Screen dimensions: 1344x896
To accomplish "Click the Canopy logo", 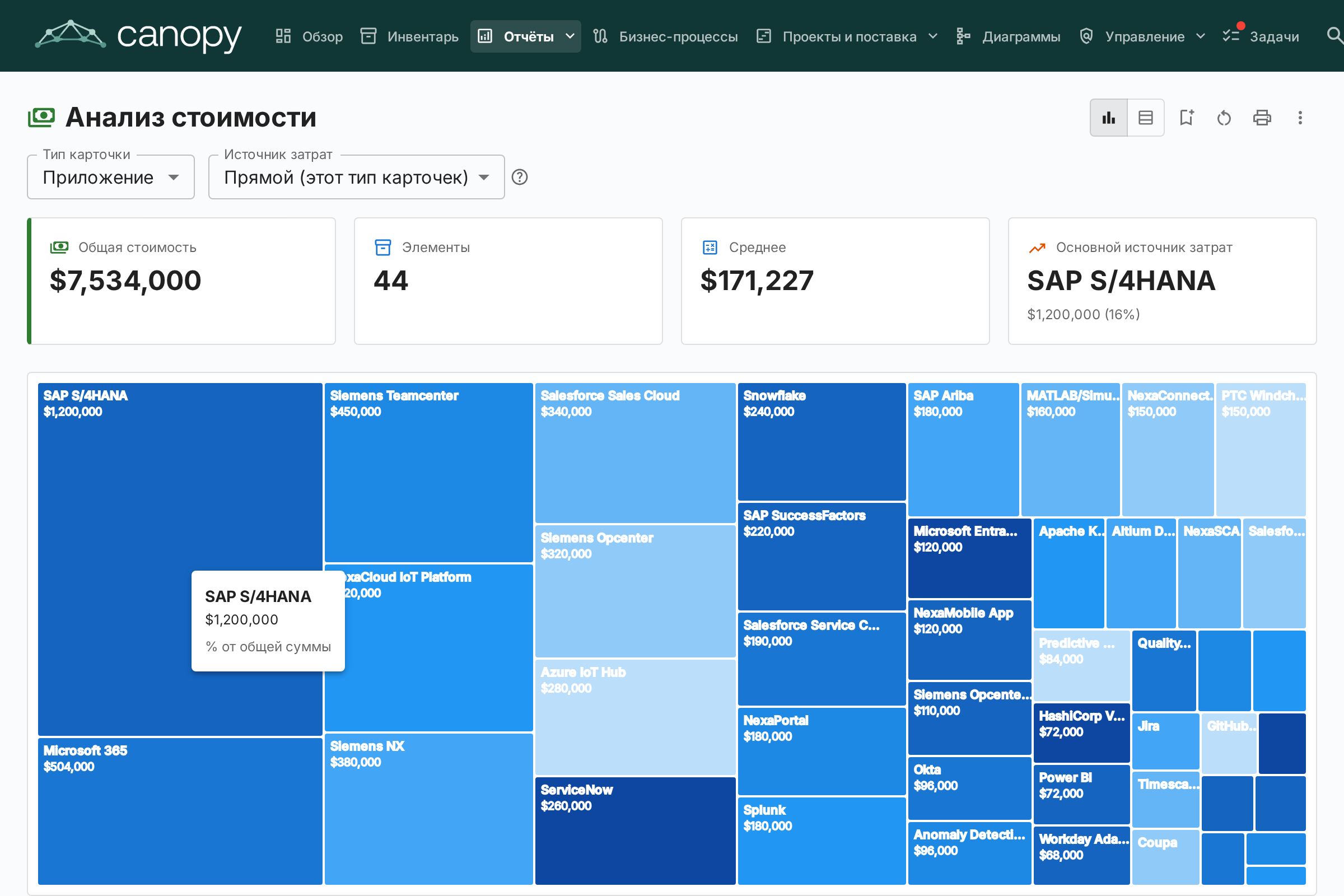I will pyautogui.click(x=138, y=35).
